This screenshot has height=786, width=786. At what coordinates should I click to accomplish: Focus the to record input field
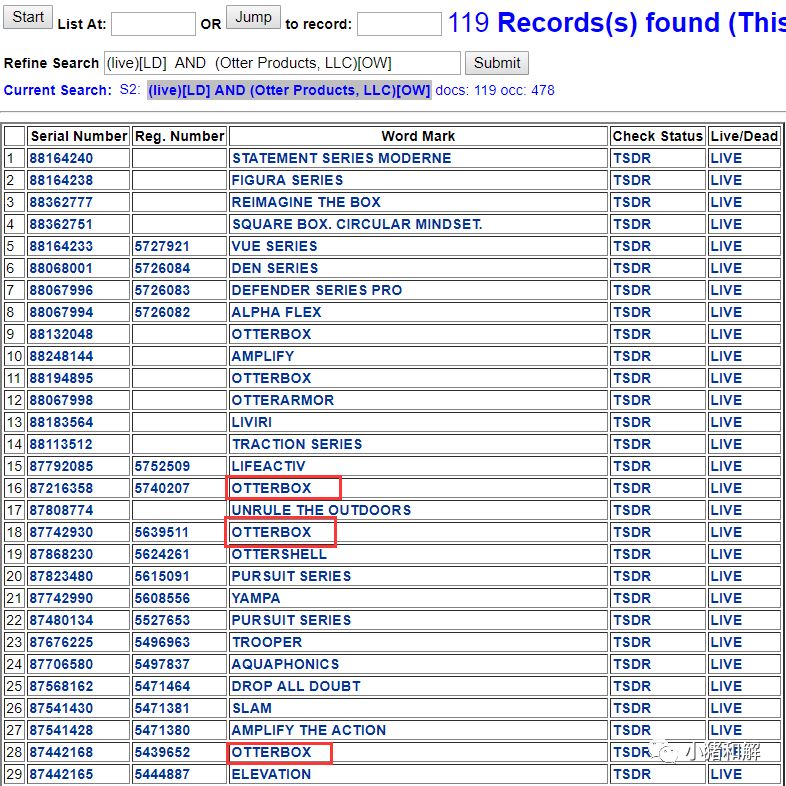(399, 24)
